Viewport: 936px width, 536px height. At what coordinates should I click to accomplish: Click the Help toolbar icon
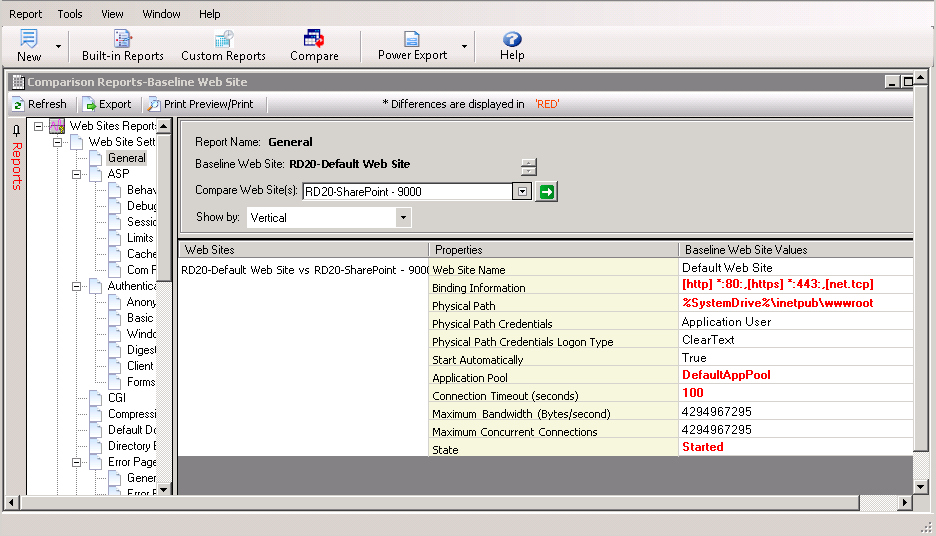tap(512, 39)
